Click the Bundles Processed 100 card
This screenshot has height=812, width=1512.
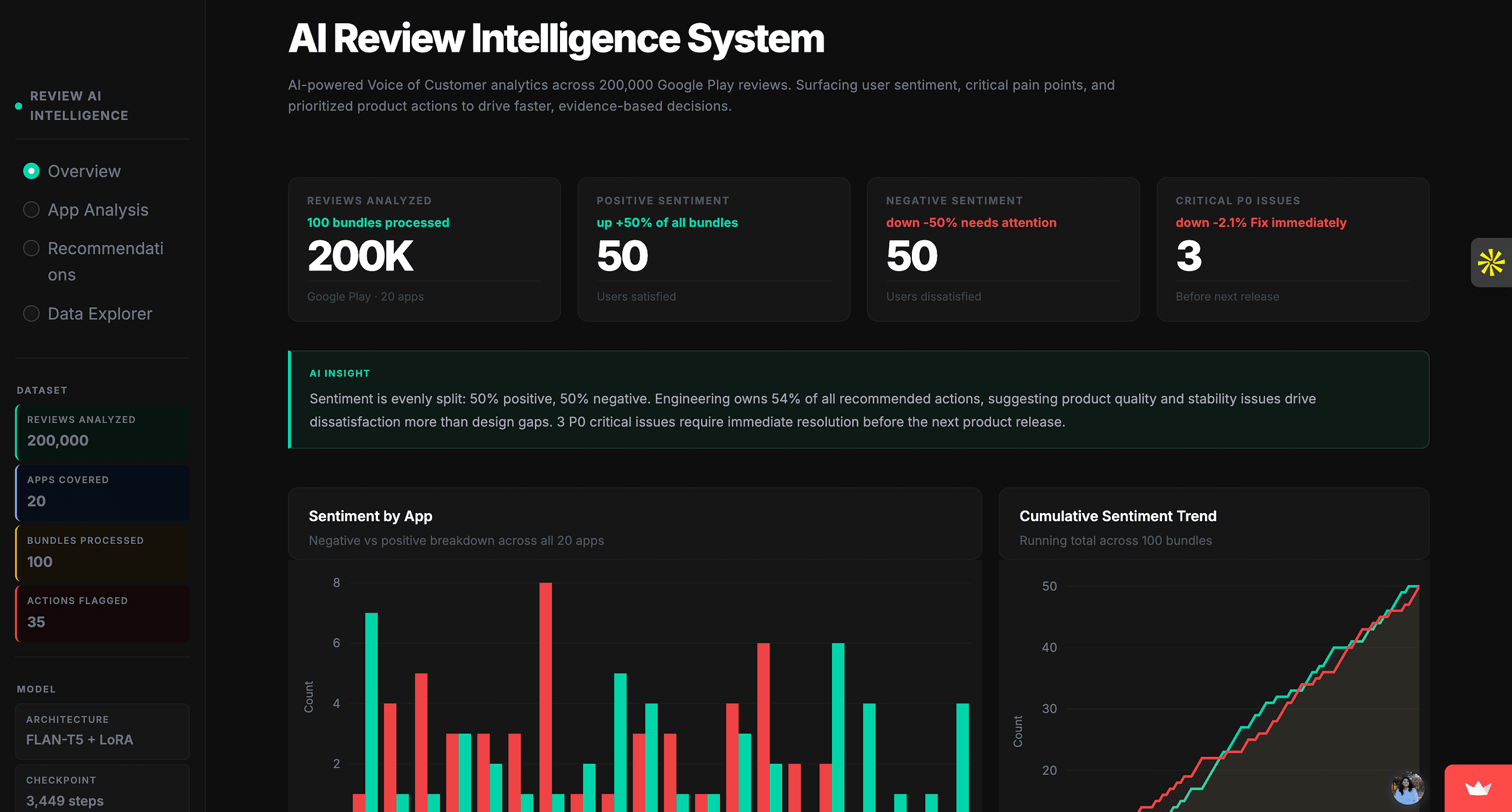tap(102, 553)
